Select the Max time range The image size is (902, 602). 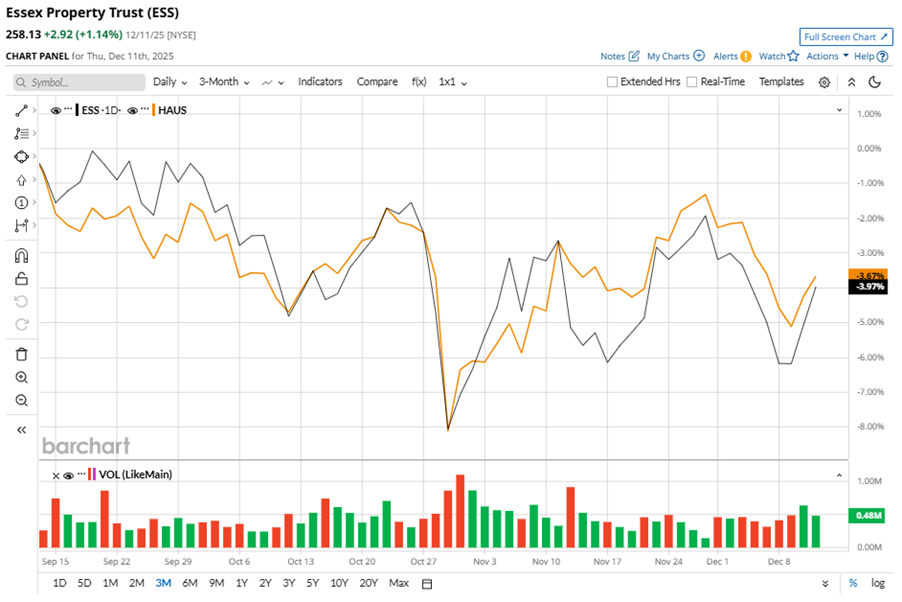point(399,583)
